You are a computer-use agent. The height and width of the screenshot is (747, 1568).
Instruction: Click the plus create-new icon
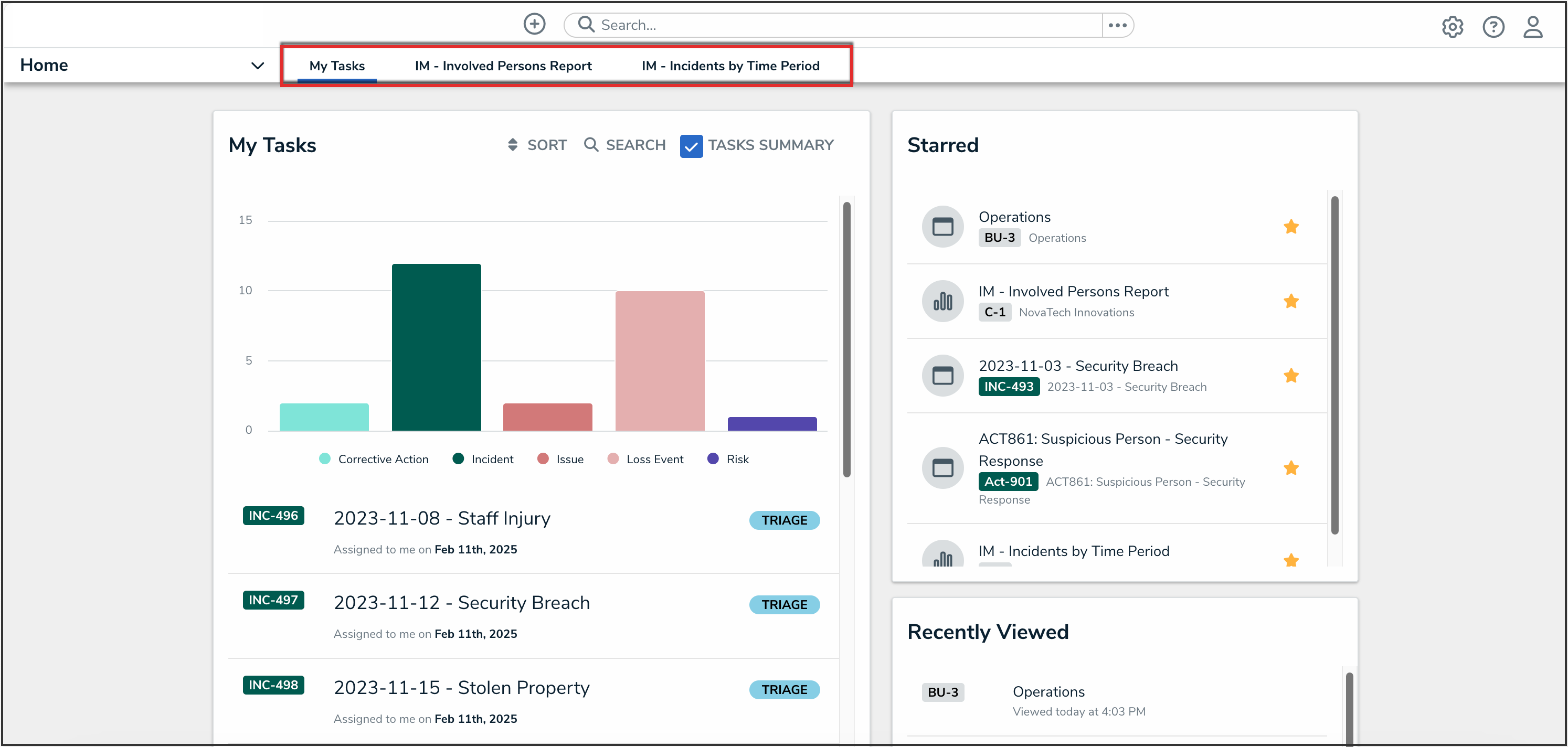(x=534, y=24)
